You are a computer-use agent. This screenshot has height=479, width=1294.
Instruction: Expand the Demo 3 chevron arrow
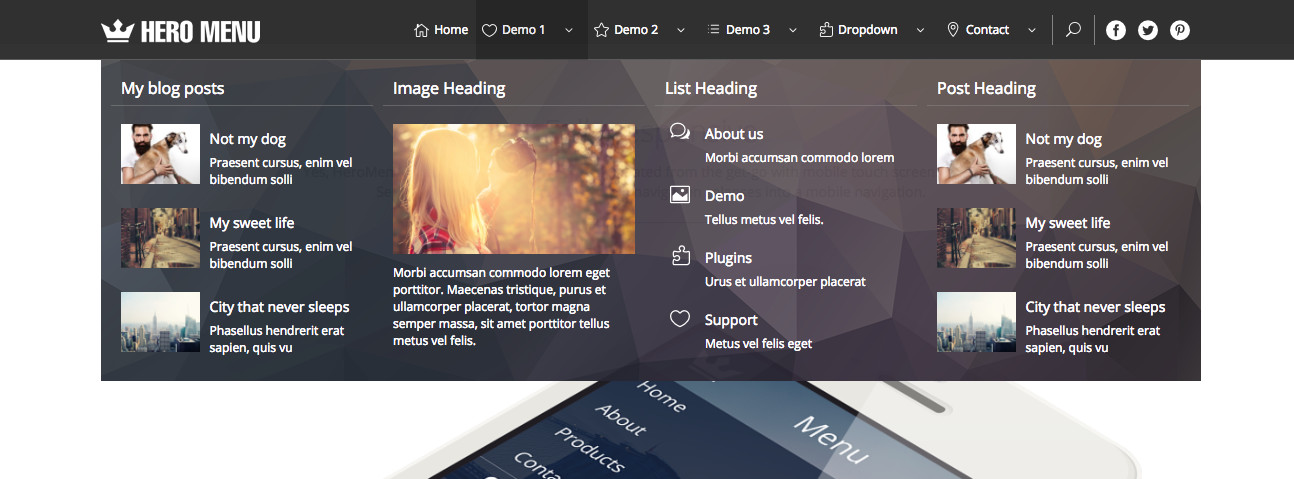(x=793, y=30)
